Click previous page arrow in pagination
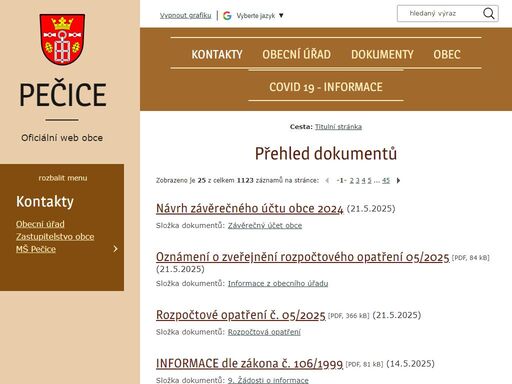The image size is (512, 384). 327,181
